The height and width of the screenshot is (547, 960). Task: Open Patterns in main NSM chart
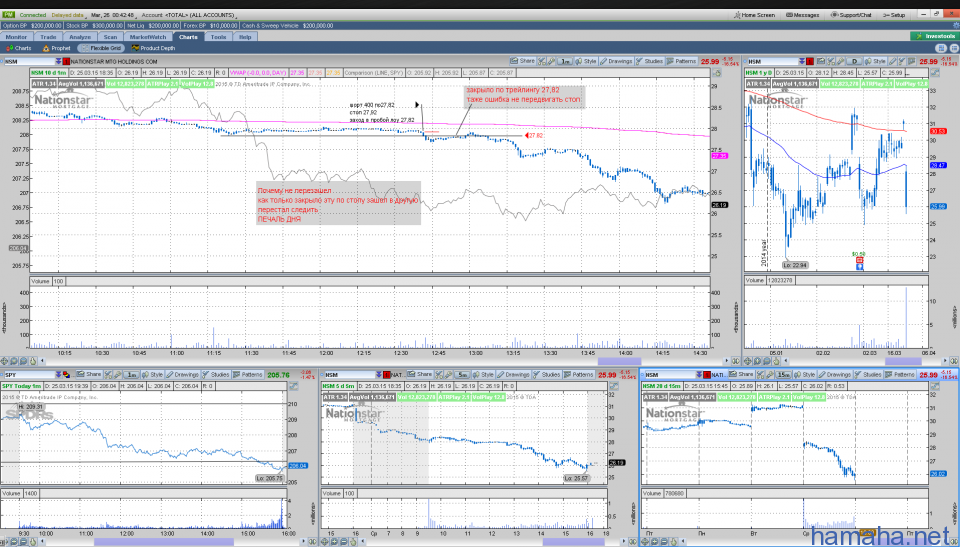coord(681,61)
